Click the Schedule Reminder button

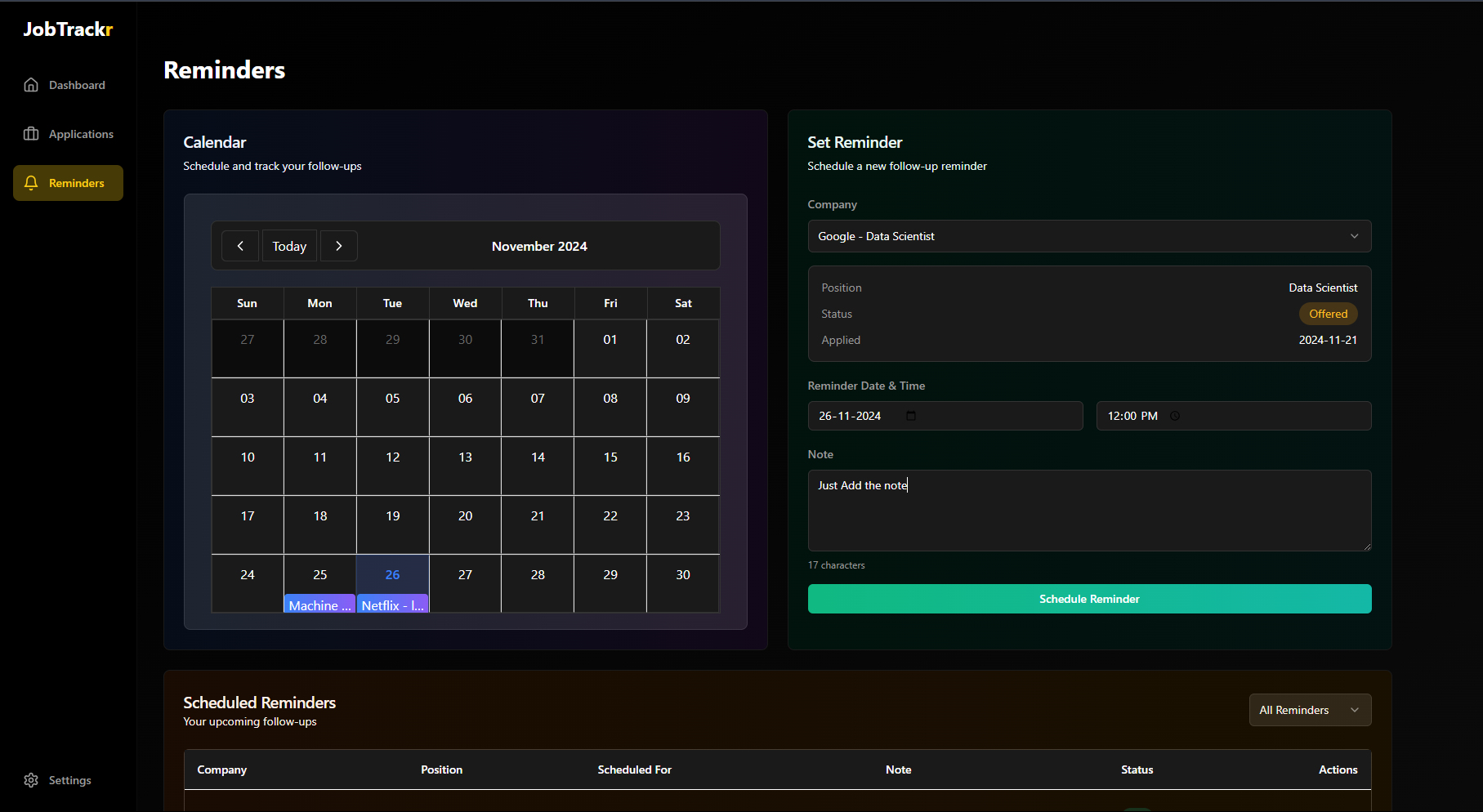point(1089,599)
